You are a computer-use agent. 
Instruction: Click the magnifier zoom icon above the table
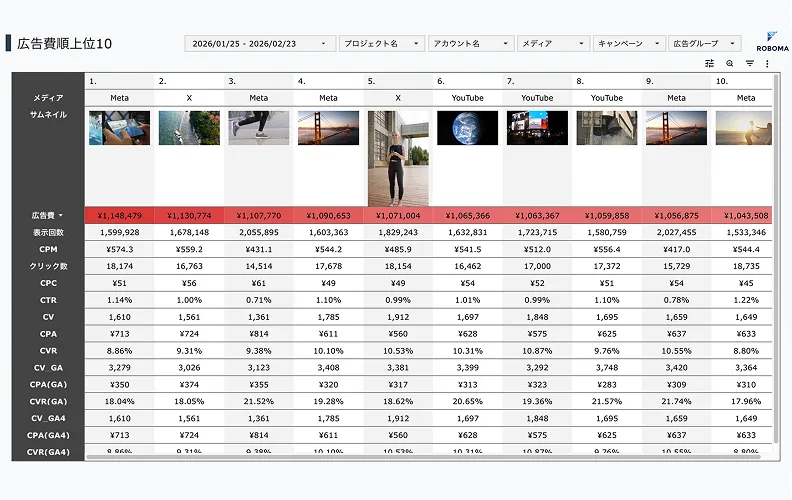click(730, 63)
